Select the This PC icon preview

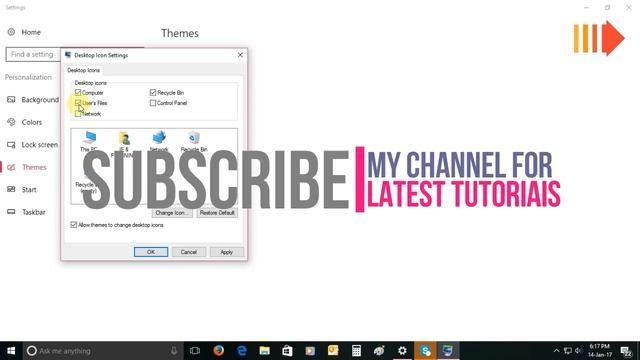[89, 141]
